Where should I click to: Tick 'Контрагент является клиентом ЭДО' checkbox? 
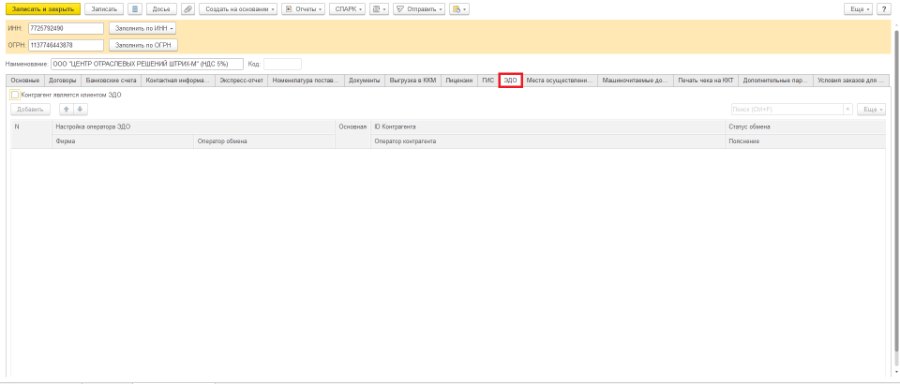(15, 95)
